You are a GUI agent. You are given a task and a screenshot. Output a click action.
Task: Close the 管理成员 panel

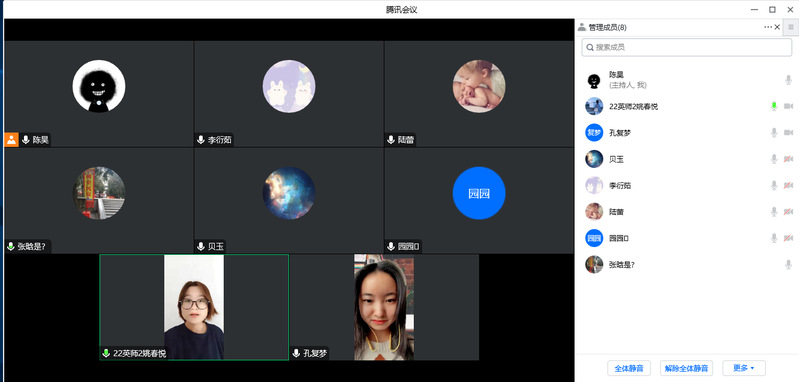click(x=777, y=27)
